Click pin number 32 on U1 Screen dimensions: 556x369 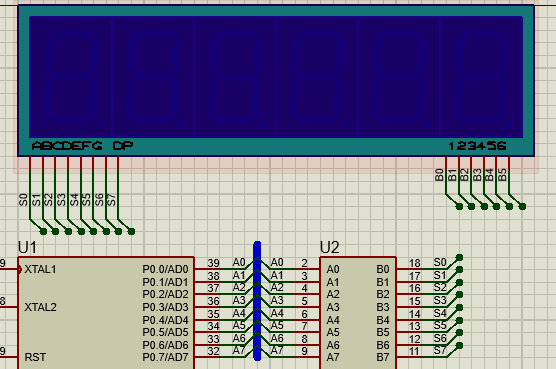[213, 351]
